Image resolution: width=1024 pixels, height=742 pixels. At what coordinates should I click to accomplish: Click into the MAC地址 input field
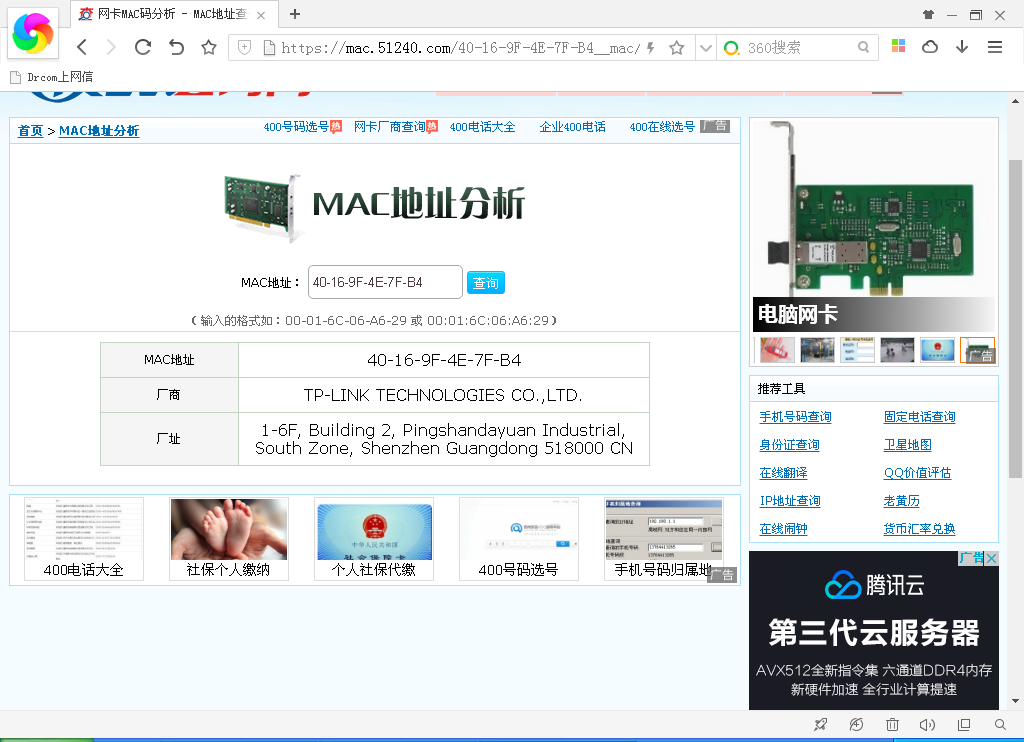coord(385,282)
